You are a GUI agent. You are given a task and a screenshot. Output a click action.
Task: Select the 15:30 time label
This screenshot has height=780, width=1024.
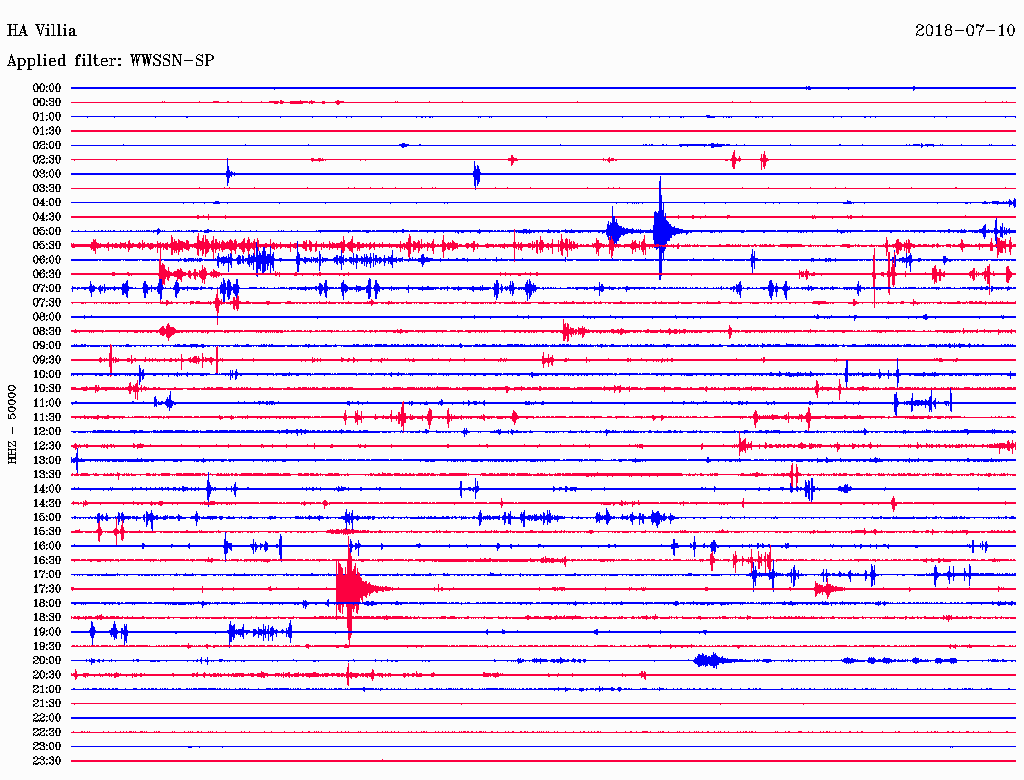tap(47, 532)
